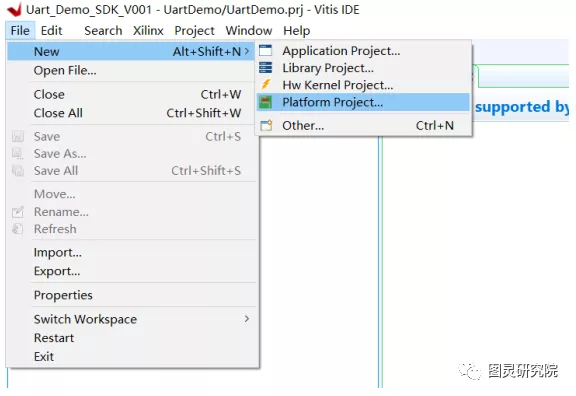
Task: Select Switch Workspace entry
Action: pyautogui.click(x=130, y=319)
